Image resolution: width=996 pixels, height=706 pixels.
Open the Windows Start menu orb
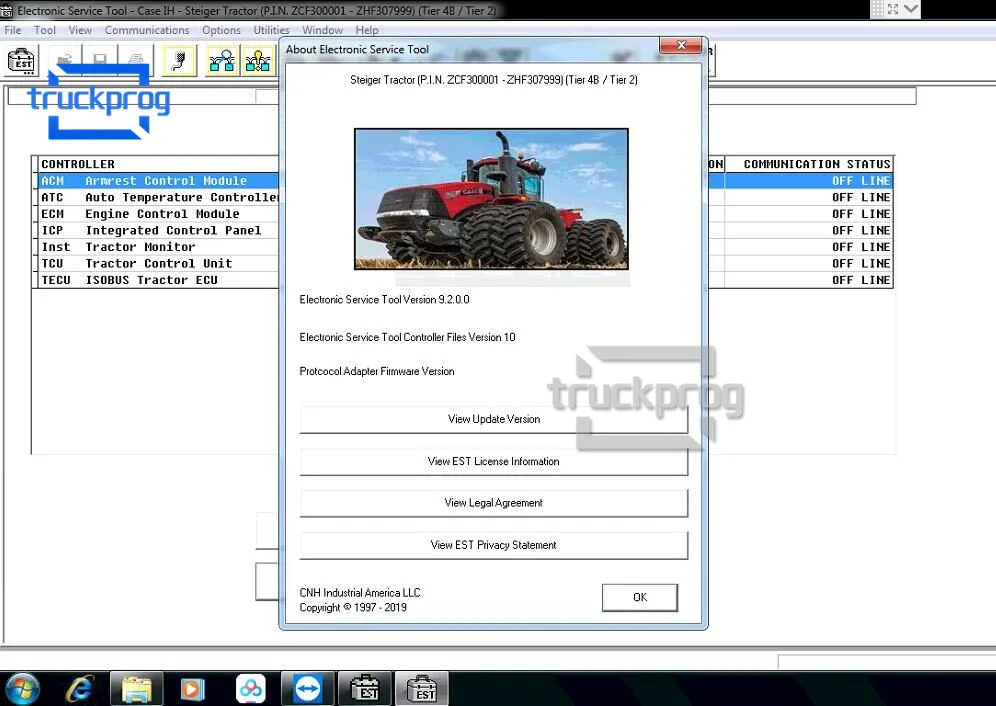coord(22,688)
